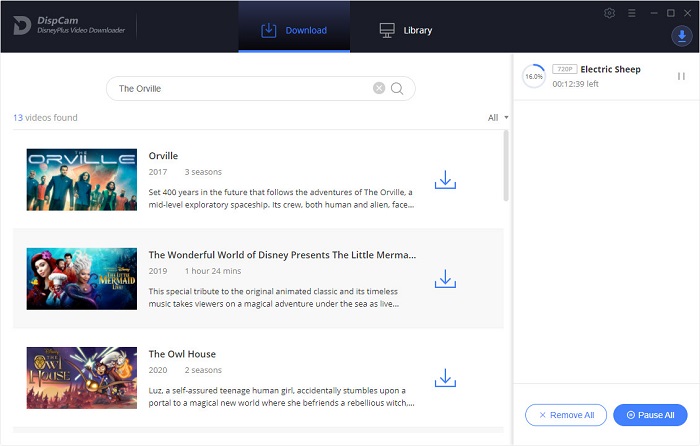This screenshot has width=700, height=446.
Task: Click the Orville '3 seasons' text
Action: pyautogui.click(x=203, y=172)
